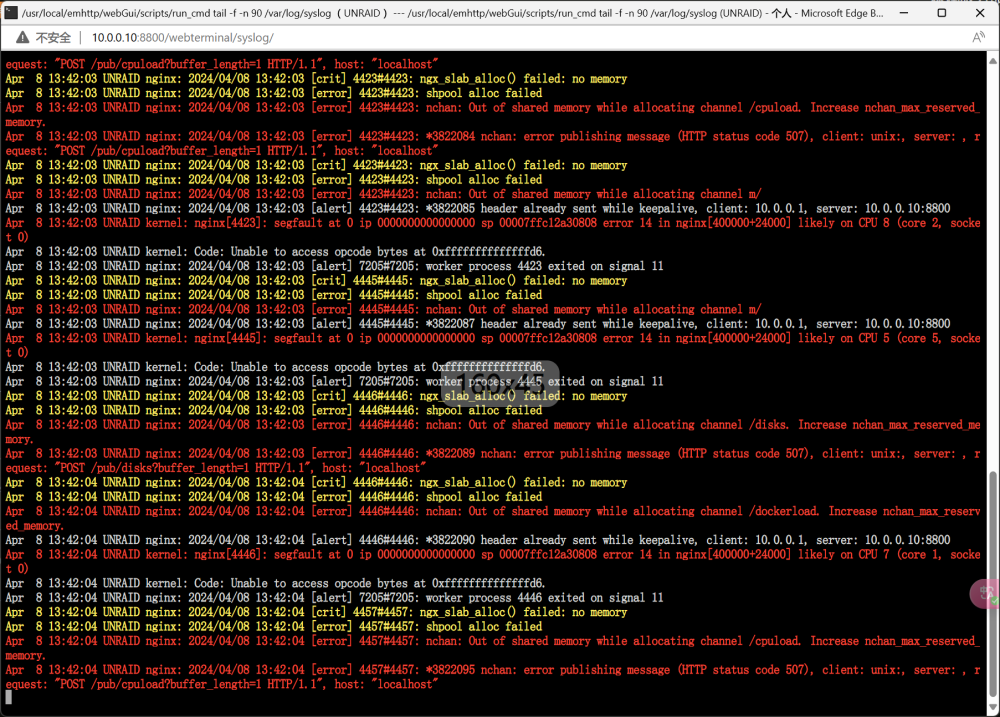Viewport: 1000px width, 717px height.
Task: Click the '4445#4445: ngx_slab_alloc() failed' line
Action: [316, 281]
